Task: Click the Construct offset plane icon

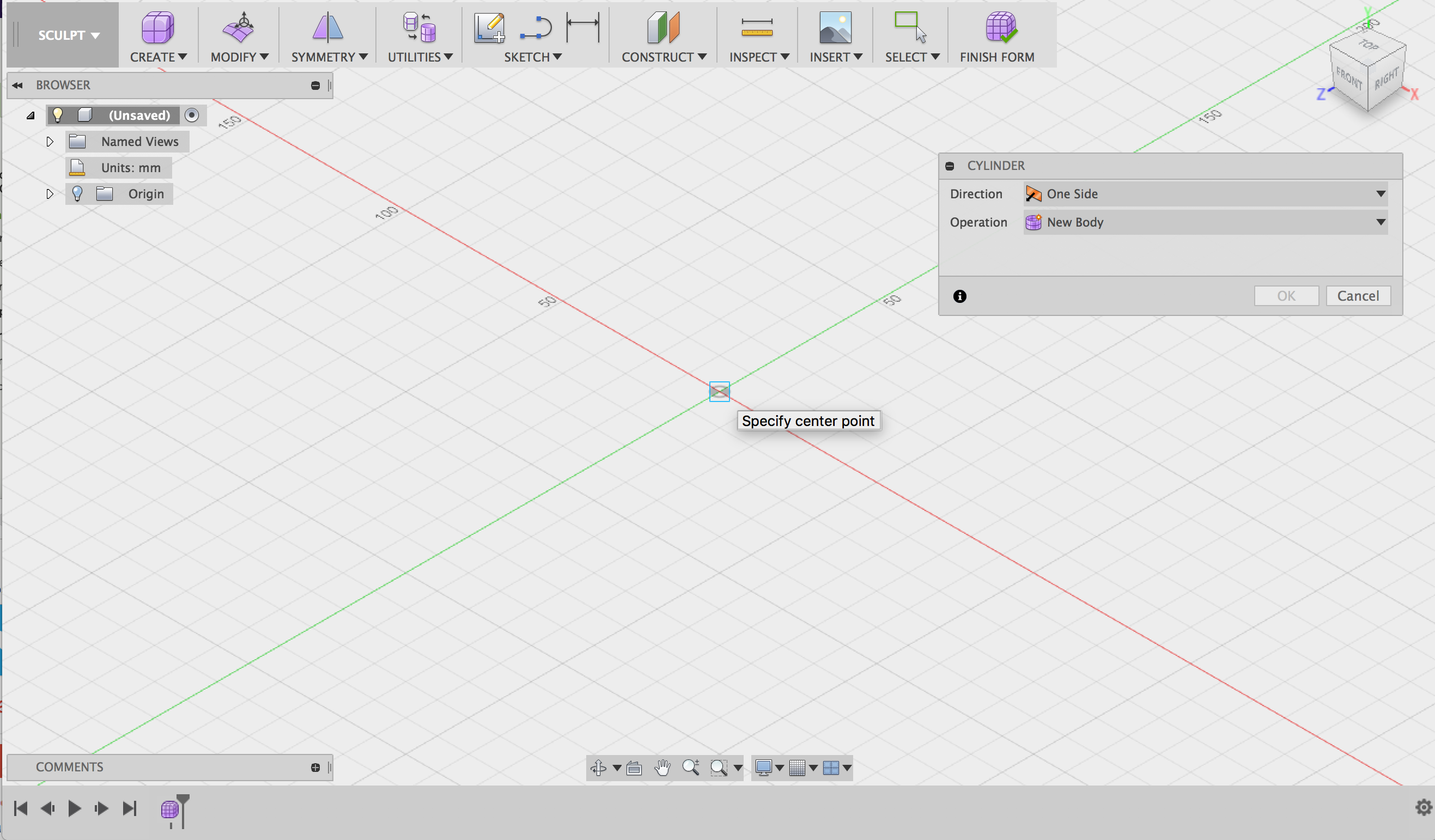Action: point(664,27)
